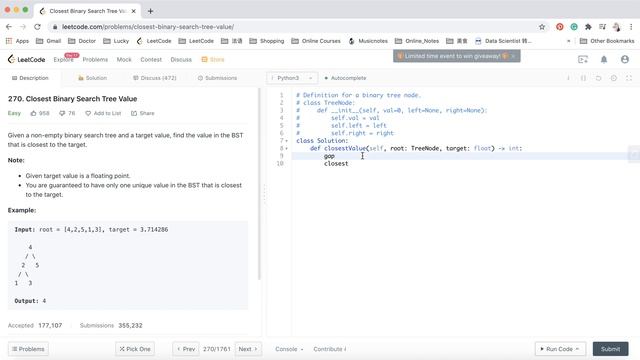Viewport: 640px width, 360px height.
Task: Open the LeetCode playground icon
Action: pos(583,60)
